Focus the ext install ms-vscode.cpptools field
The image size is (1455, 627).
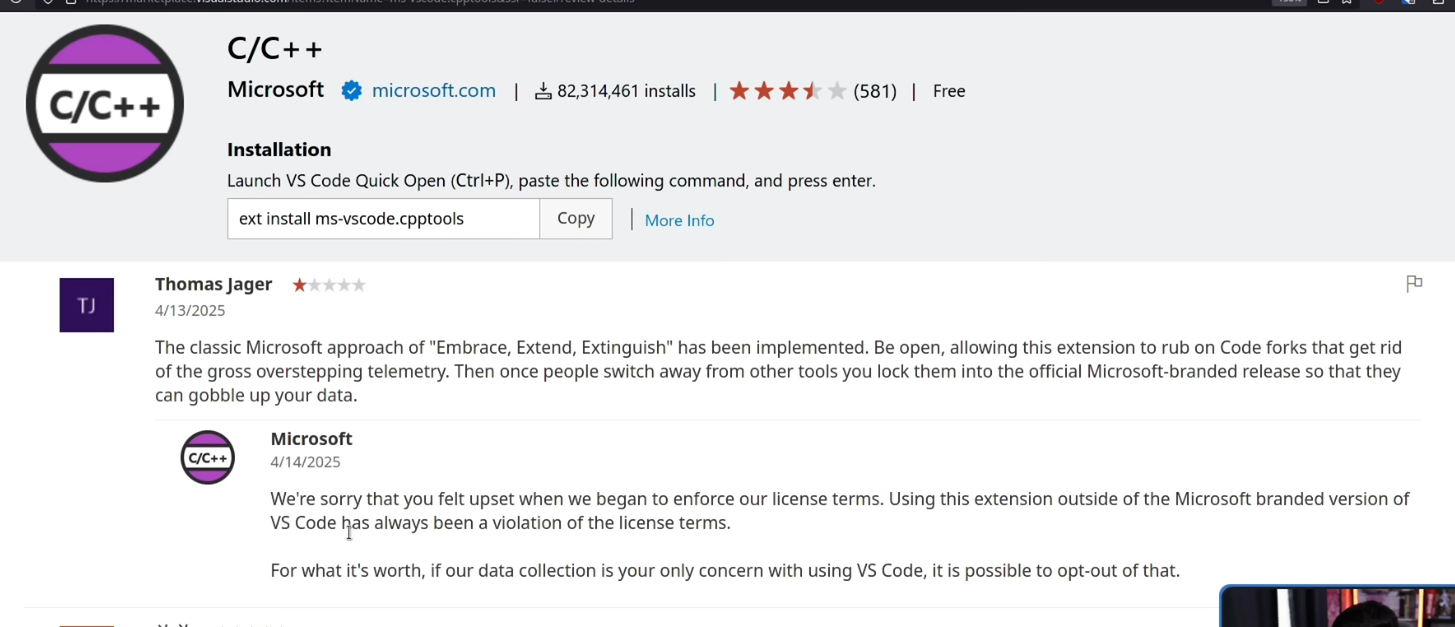coord(383,219)
